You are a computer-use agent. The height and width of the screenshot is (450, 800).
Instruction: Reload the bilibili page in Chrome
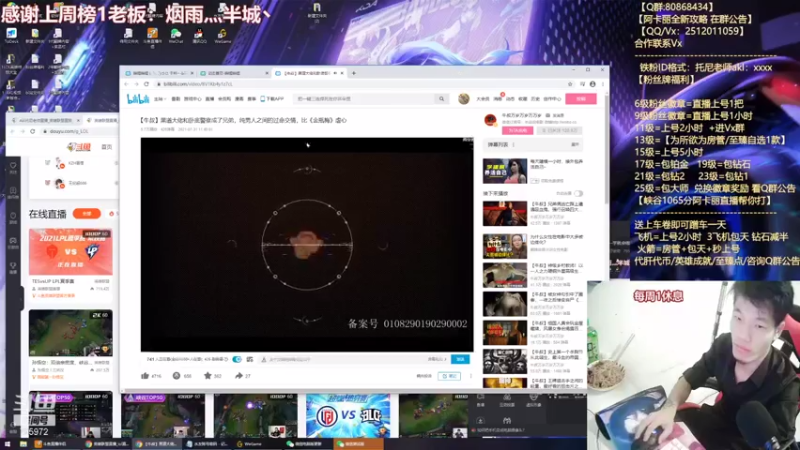coord(146,84)
